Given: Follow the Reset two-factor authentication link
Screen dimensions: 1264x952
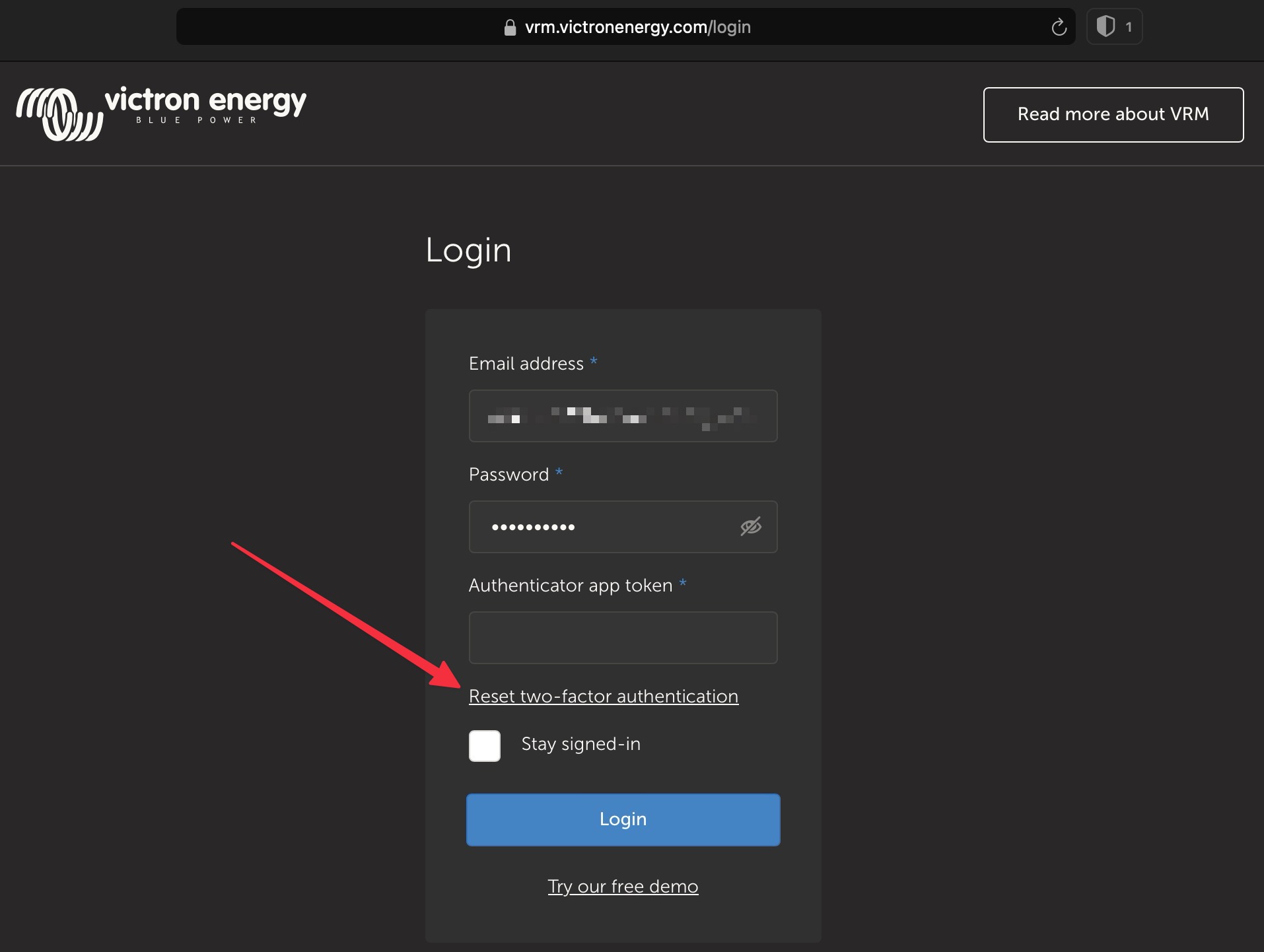Looking at the screenshot, I should [603, 697].
